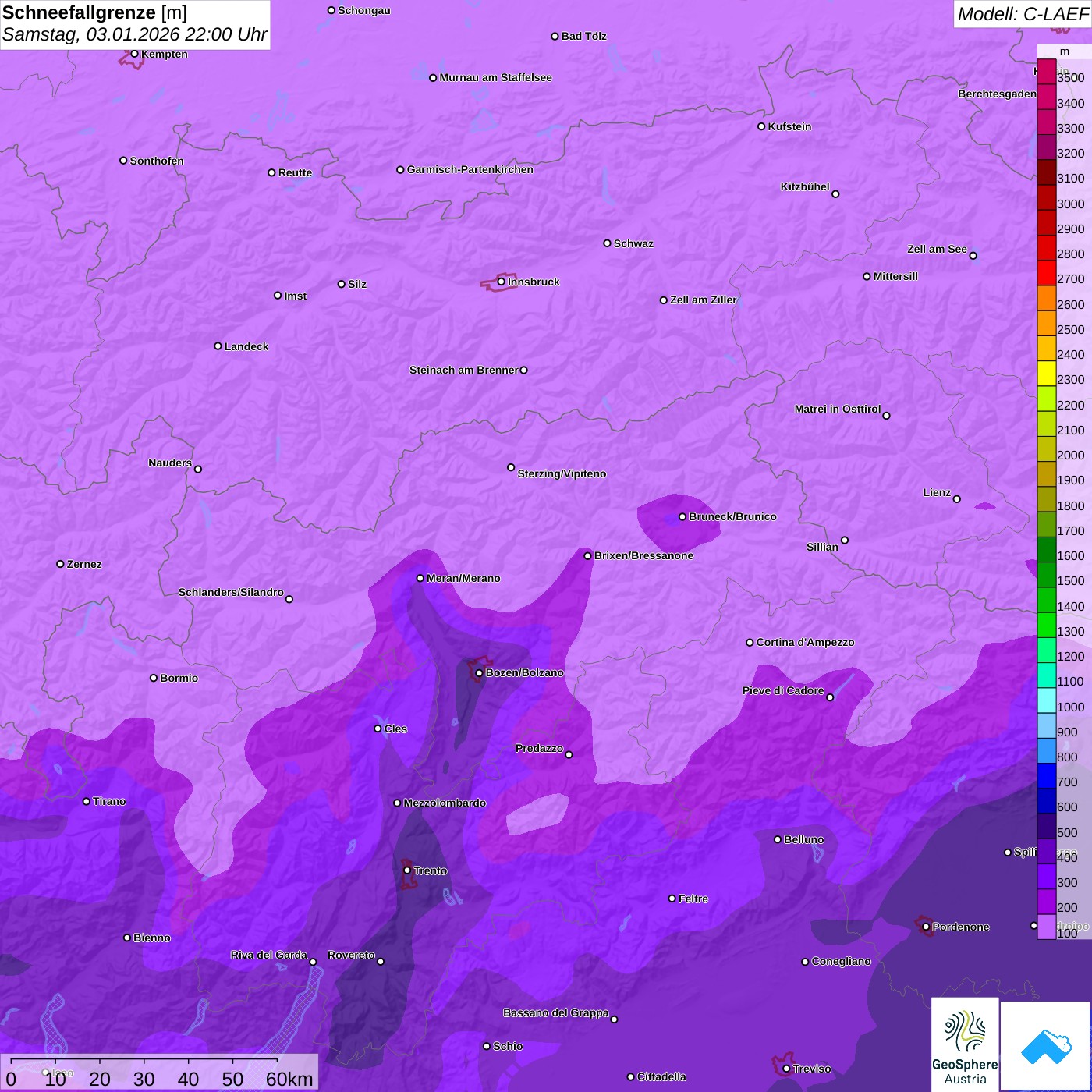Click the 'Schneefallgrenze [m]' map title

94,12
